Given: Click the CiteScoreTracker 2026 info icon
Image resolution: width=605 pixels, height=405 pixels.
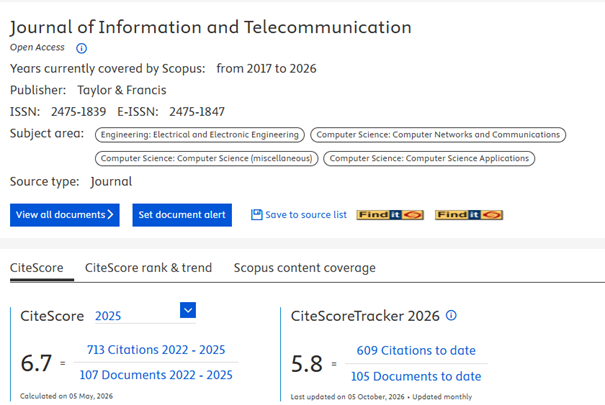Looking at the screenshot, I should (x=451, y=316).
